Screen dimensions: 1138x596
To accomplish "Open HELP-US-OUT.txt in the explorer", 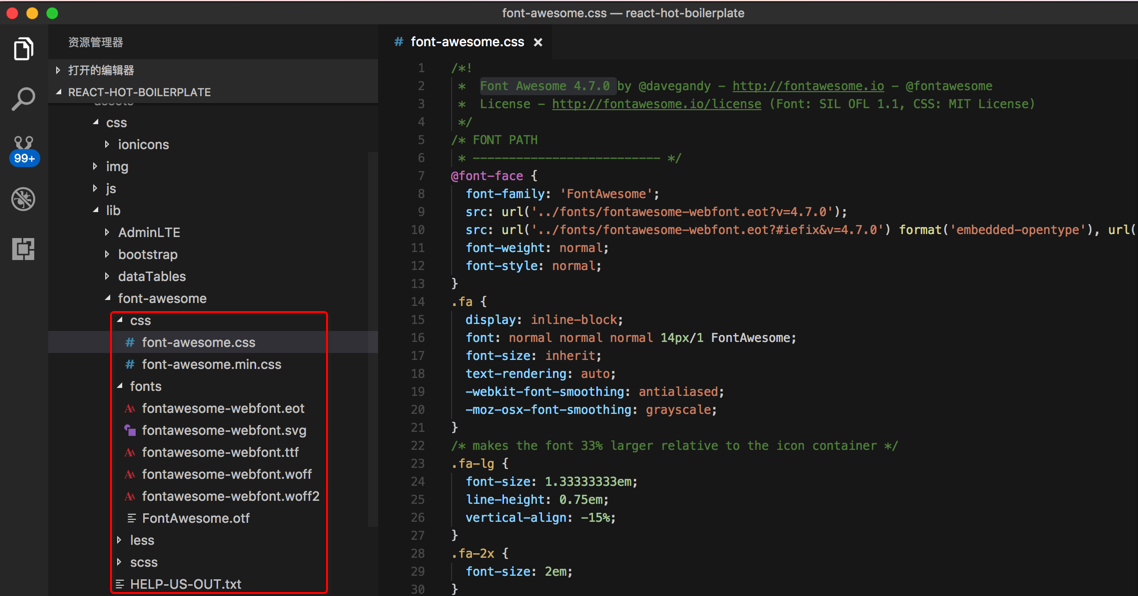I will (x=185, y=585).
